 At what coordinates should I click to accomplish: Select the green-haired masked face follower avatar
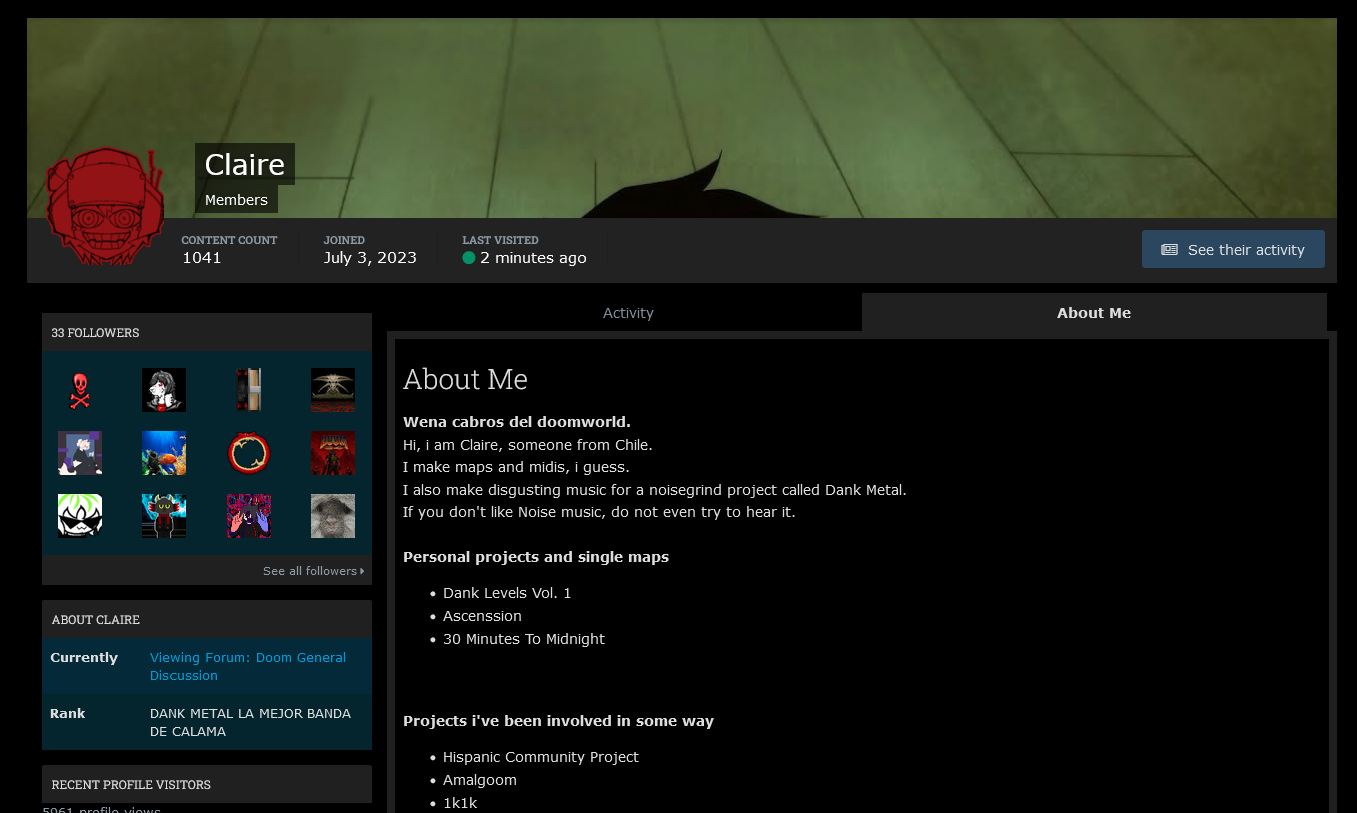click(x=80, y=516)
